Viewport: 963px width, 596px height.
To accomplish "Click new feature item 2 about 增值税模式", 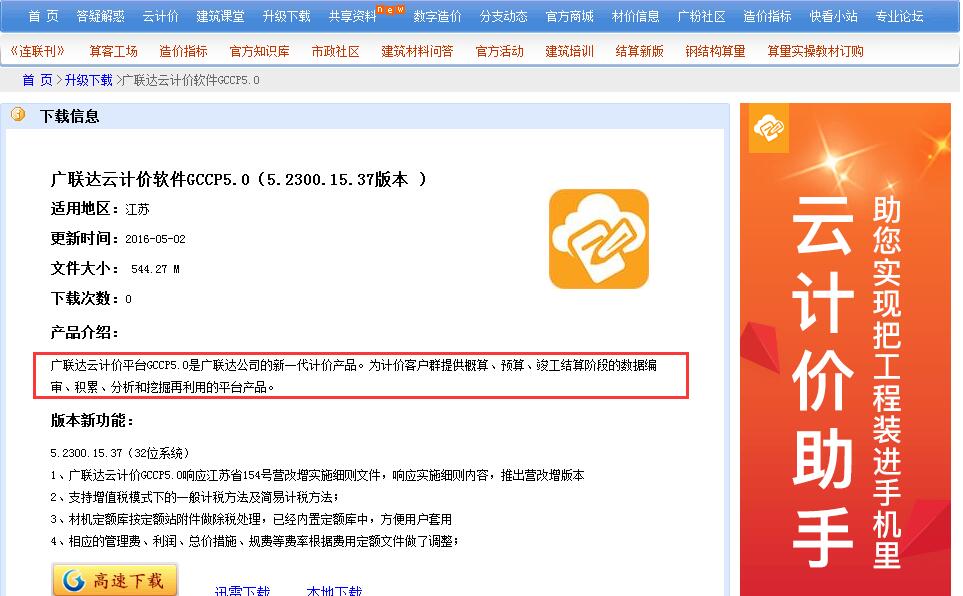I will coord(195,497).
